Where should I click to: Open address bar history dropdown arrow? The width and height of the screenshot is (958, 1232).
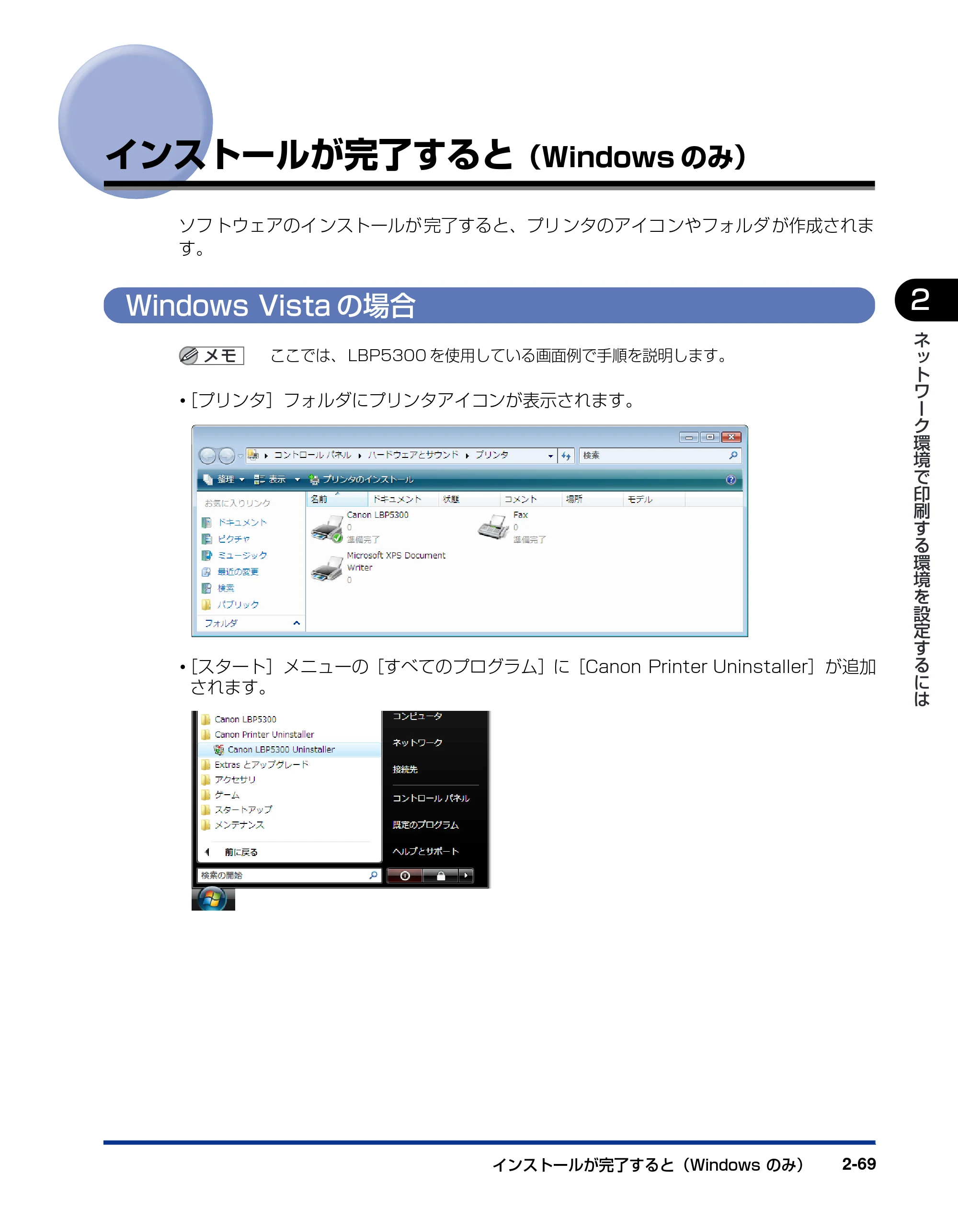click(x=550, y=456)
